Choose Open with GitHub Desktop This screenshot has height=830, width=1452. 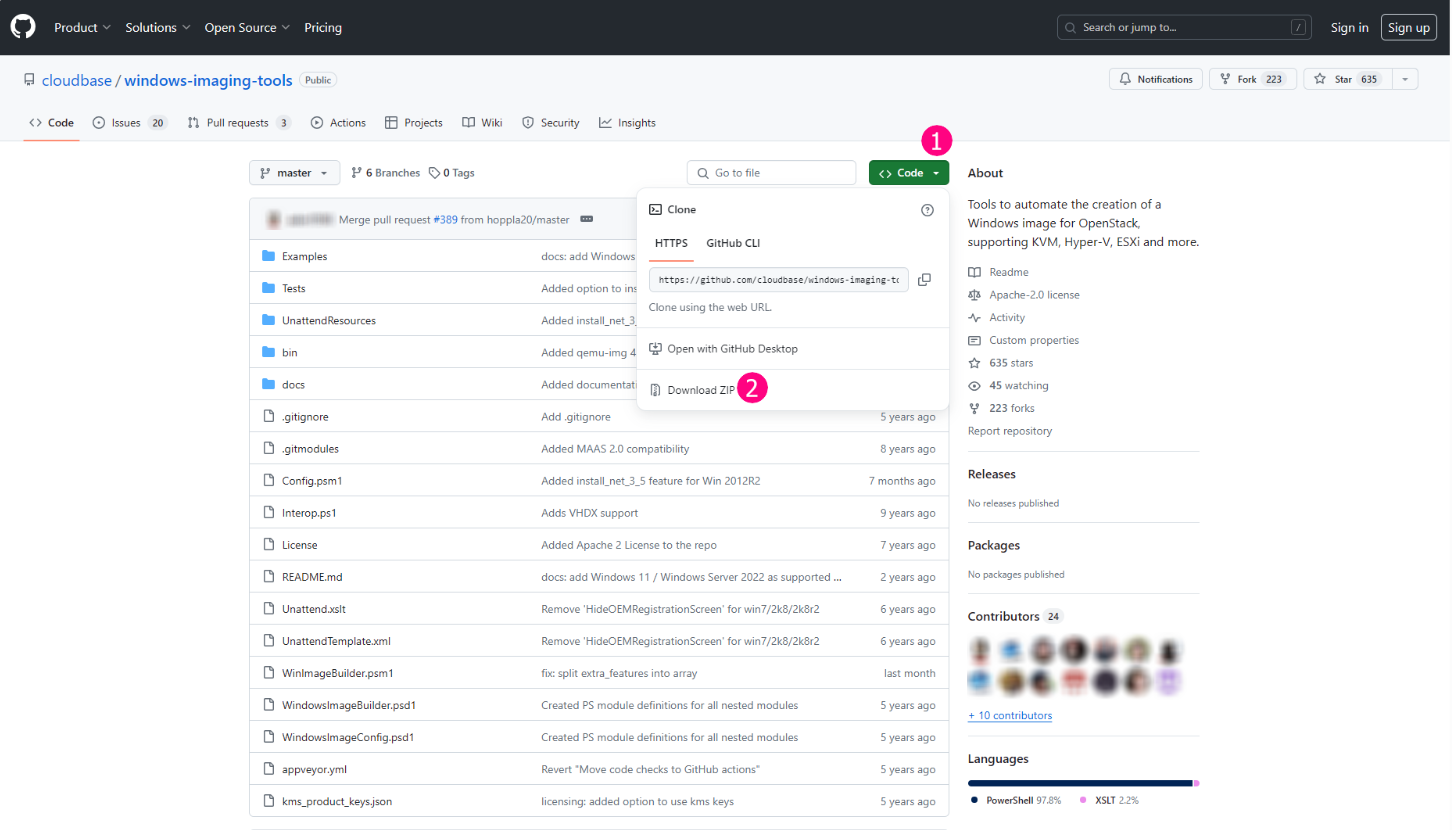723,349
